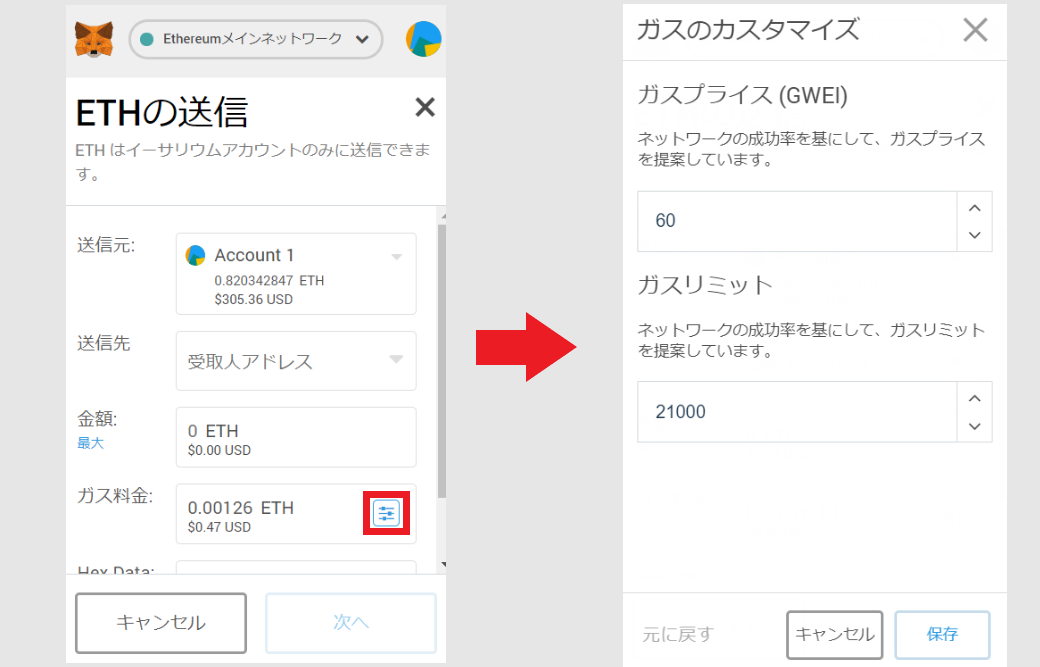Increase the gas limit with up arrow
This screenshot has width=1040, height=667.
974,398
